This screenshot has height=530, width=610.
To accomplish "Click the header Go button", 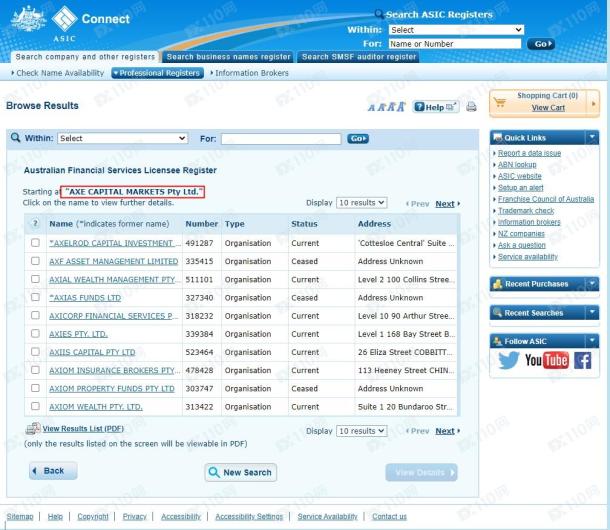I will point(541,44).
